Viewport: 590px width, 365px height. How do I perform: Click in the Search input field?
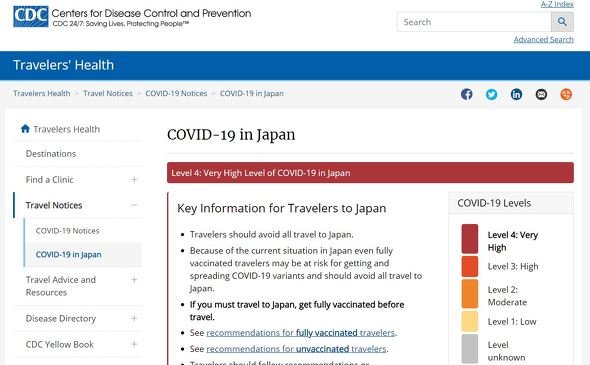[x=474, y=22]
